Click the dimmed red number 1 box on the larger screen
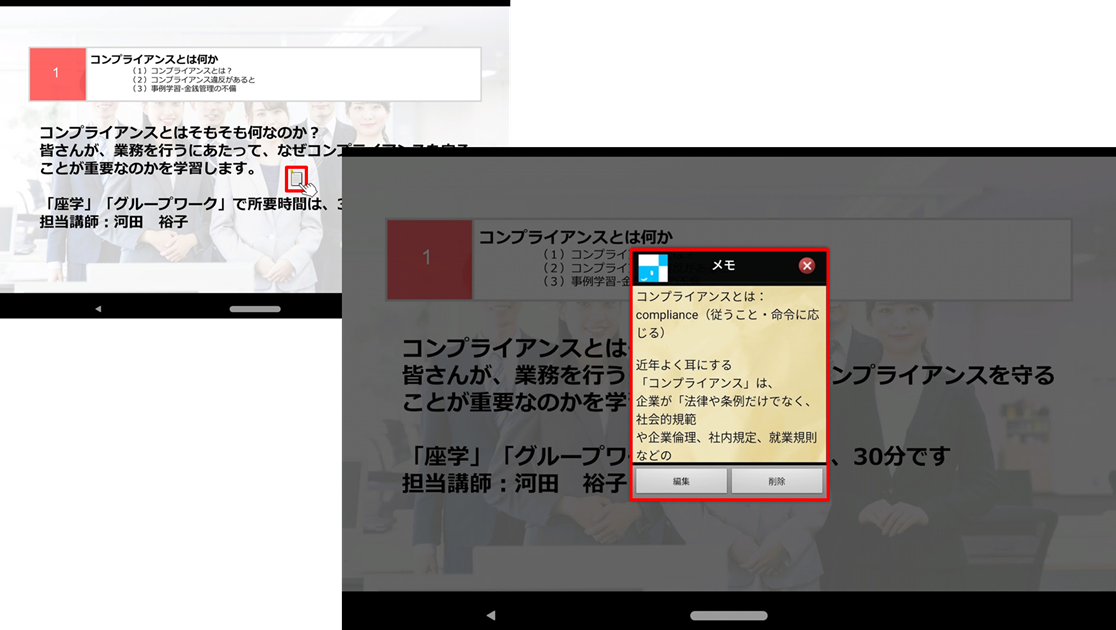The width and height of the screenshot is (1116, 630). [429, 259]
